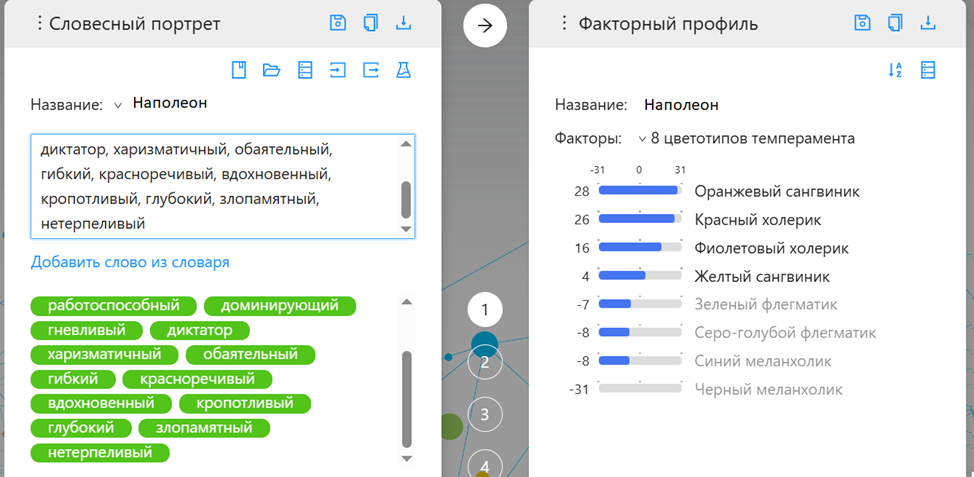974x477 pixels.
Task: Click copy icon in Словесный портрет header
Action: (371, 23)
